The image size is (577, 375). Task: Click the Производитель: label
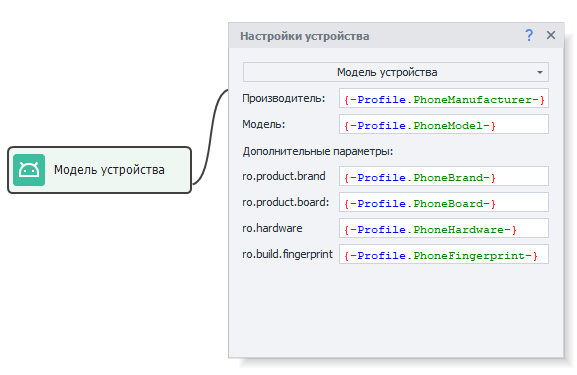pyautogui.click(x=284, y=98)
